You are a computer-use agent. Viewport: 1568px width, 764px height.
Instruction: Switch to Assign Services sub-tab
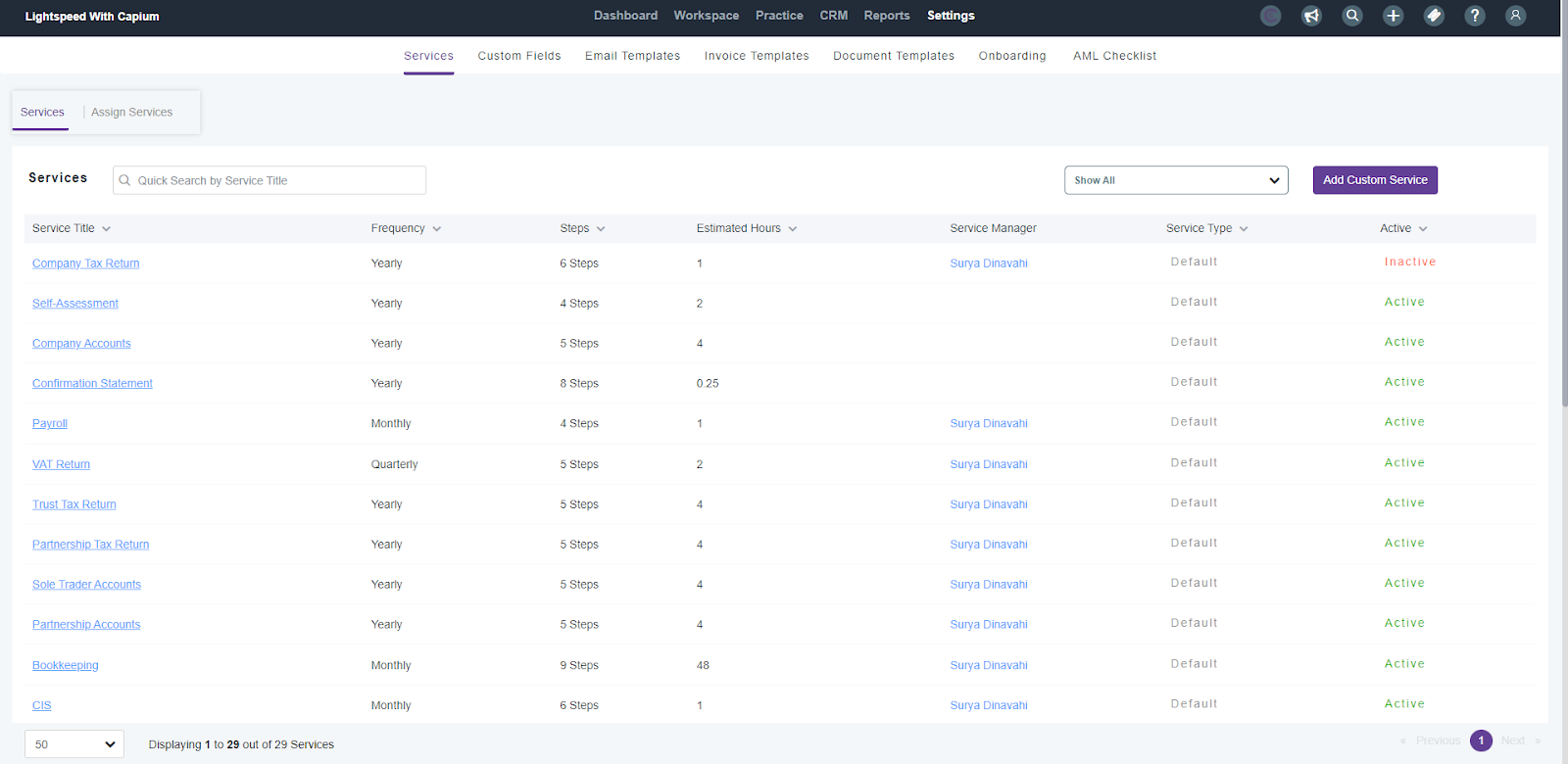pyautogui.click(x=131, y=113)
